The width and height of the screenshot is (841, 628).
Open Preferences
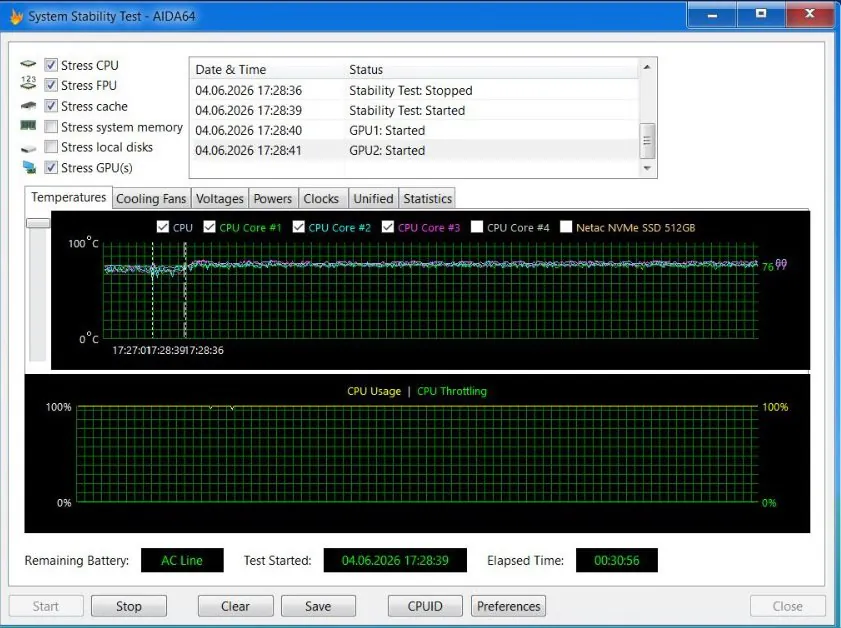coord(508,606)
